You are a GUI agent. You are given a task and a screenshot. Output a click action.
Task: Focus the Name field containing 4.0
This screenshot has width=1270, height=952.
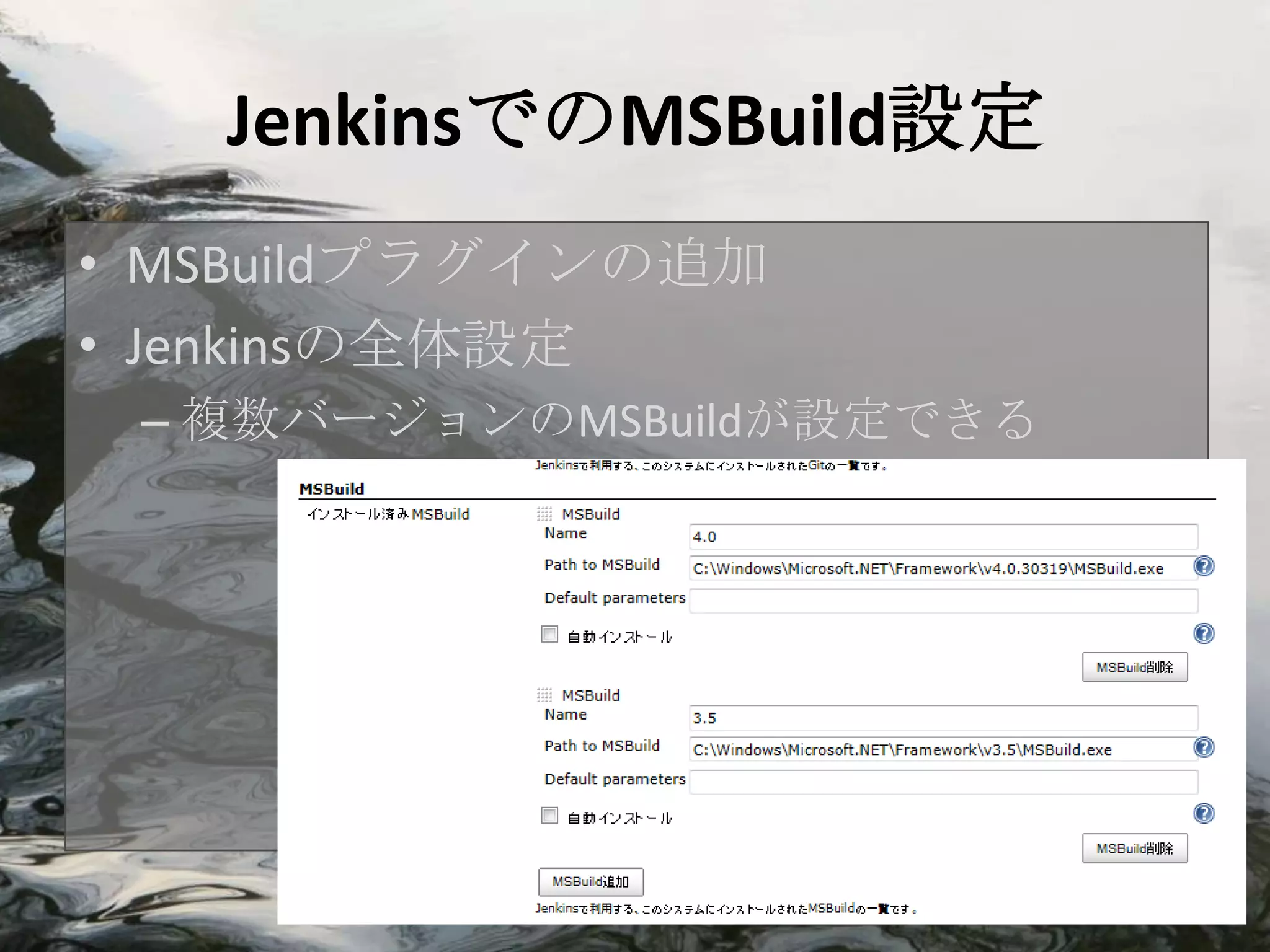click(943, 537)
